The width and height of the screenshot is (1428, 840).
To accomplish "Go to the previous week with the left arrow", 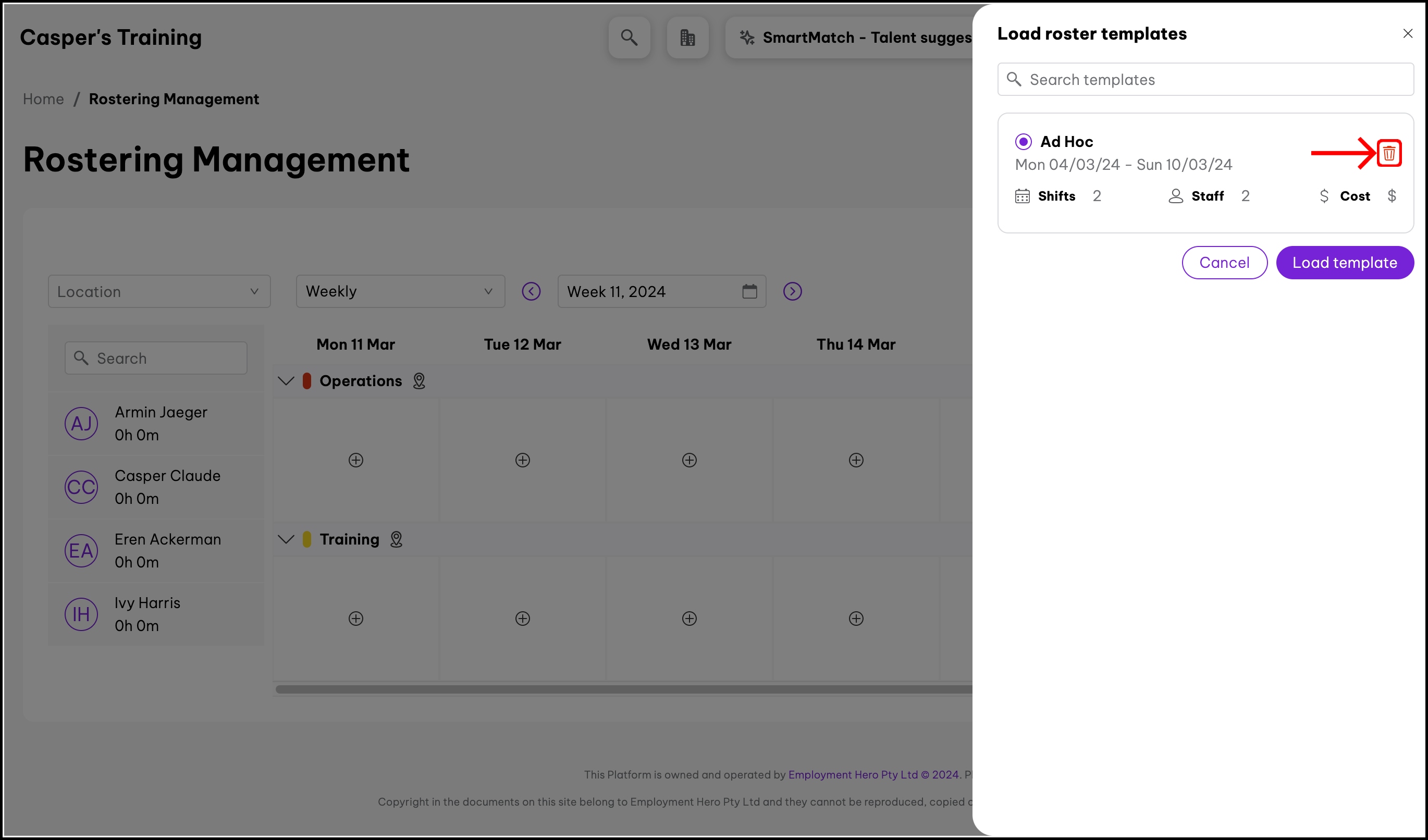I will tap(531, 291).
